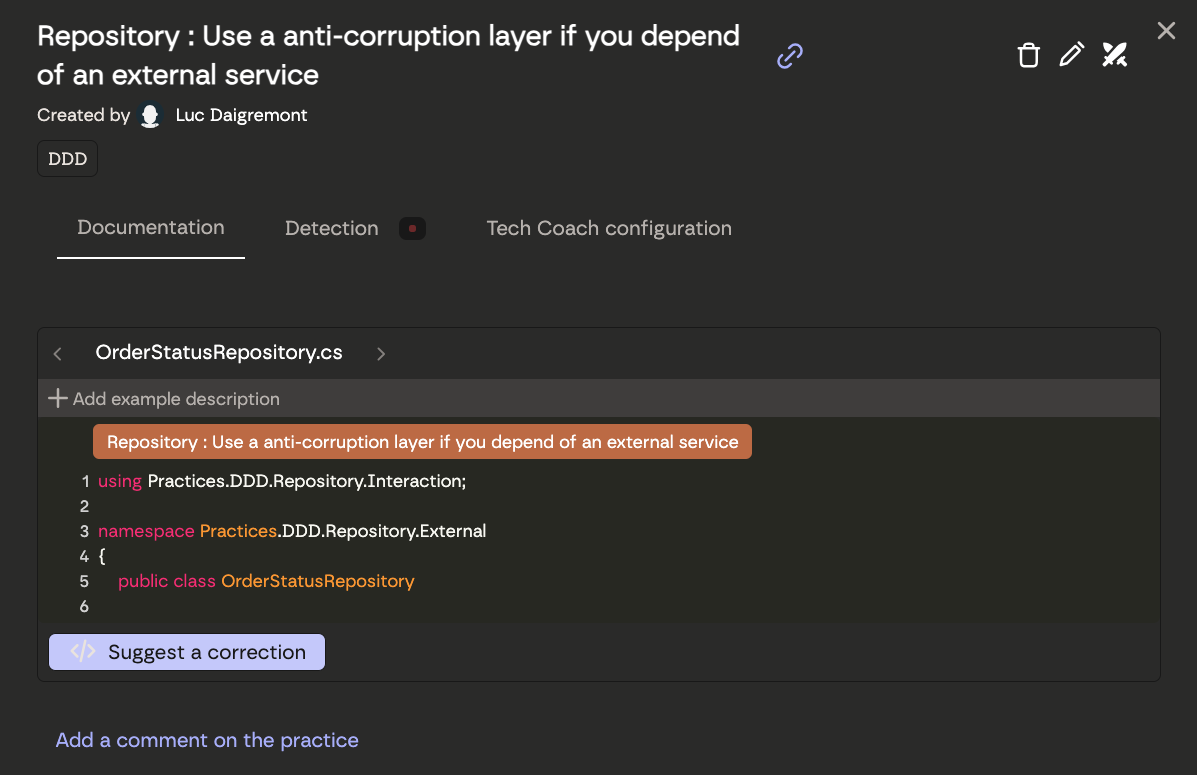Close the practice detail panel
Image resolution: width=1197 pixels, height=775 pixels.
click(1166, 31)
